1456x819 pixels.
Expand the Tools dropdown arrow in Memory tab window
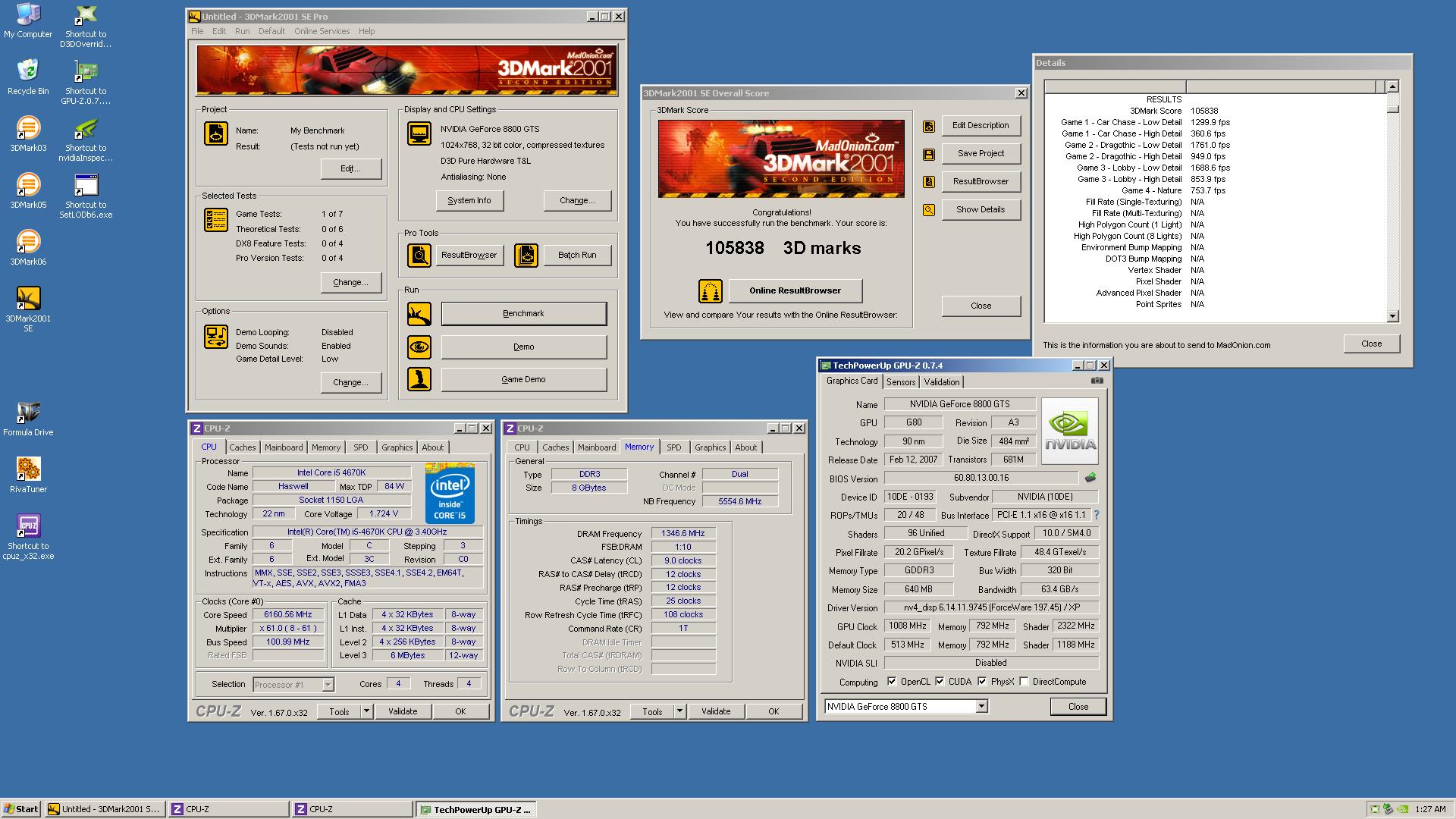(679, 711)
